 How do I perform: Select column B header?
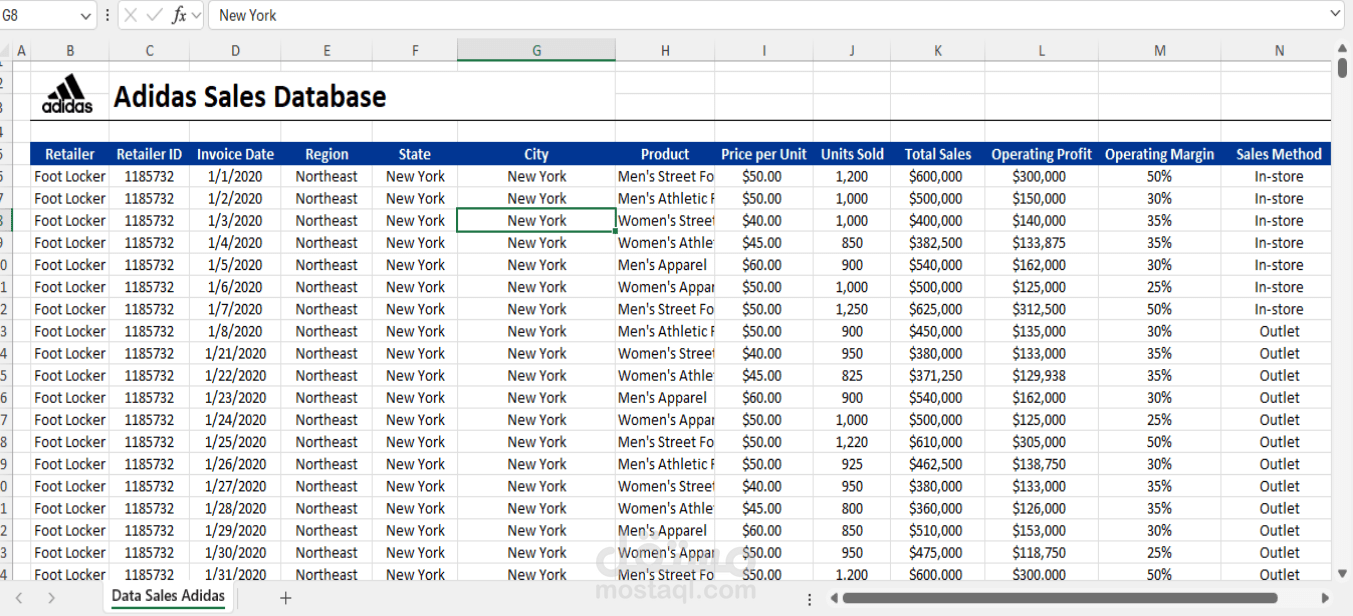coord(70,50)
